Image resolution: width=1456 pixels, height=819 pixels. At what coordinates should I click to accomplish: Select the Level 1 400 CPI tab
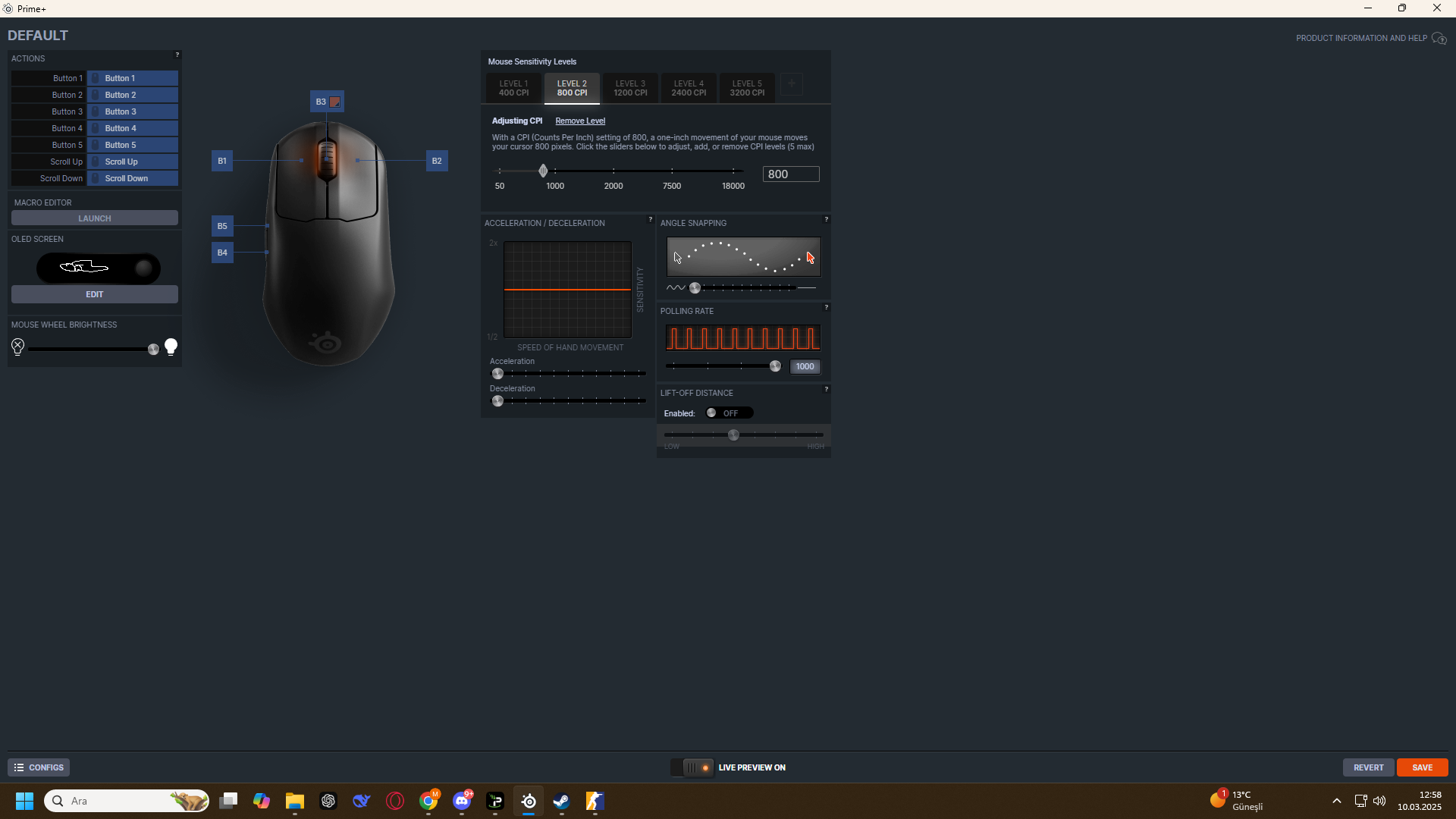[513, 89]
